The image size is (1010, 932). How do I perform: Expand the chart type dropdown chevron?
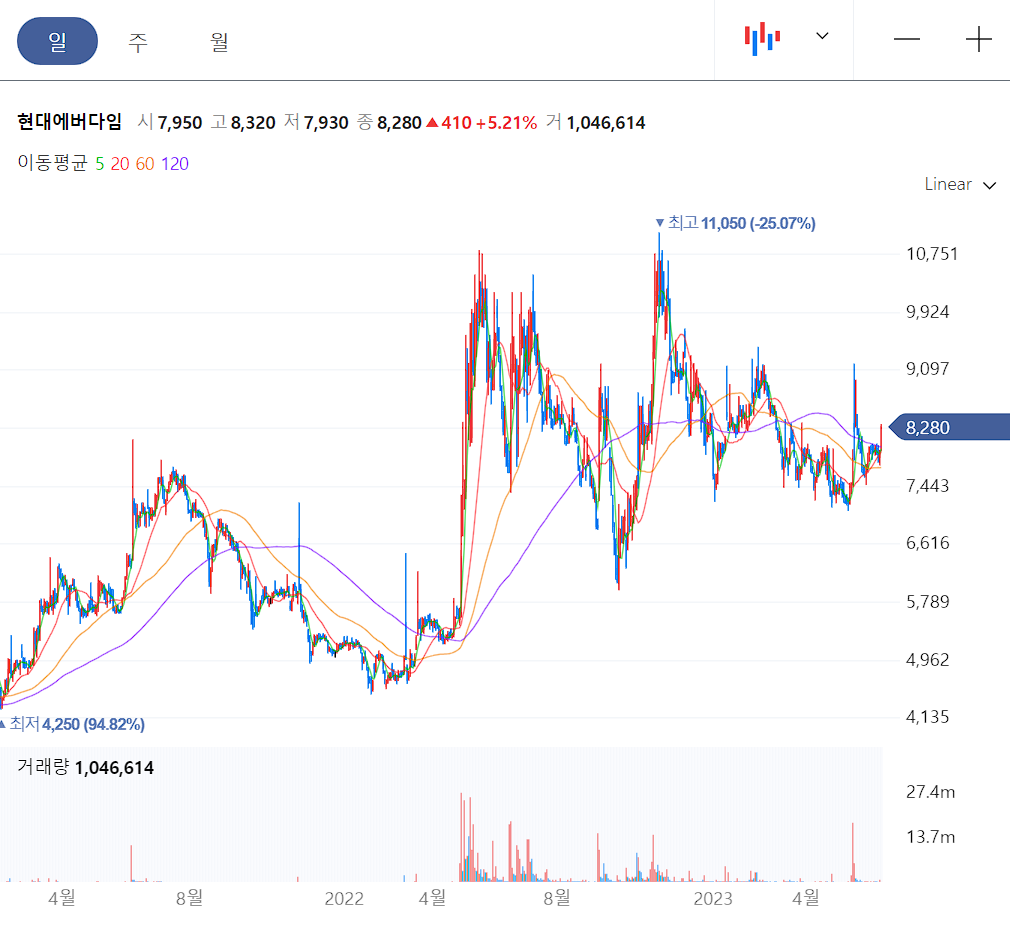pyautogui.click(x=822, y=36)
